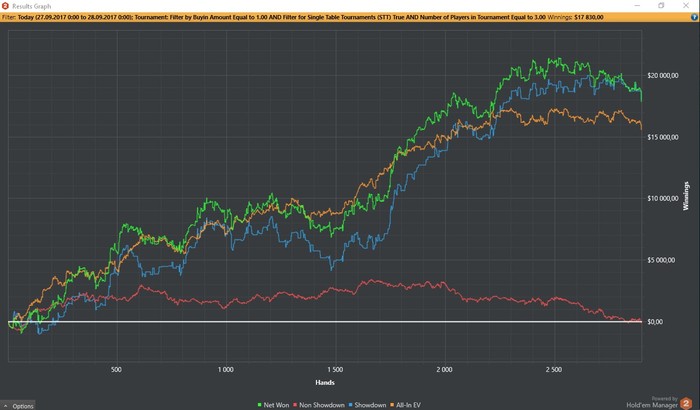
Task: Click the Hold'em Manager 2 logo
Action: (x=686, y=403)
